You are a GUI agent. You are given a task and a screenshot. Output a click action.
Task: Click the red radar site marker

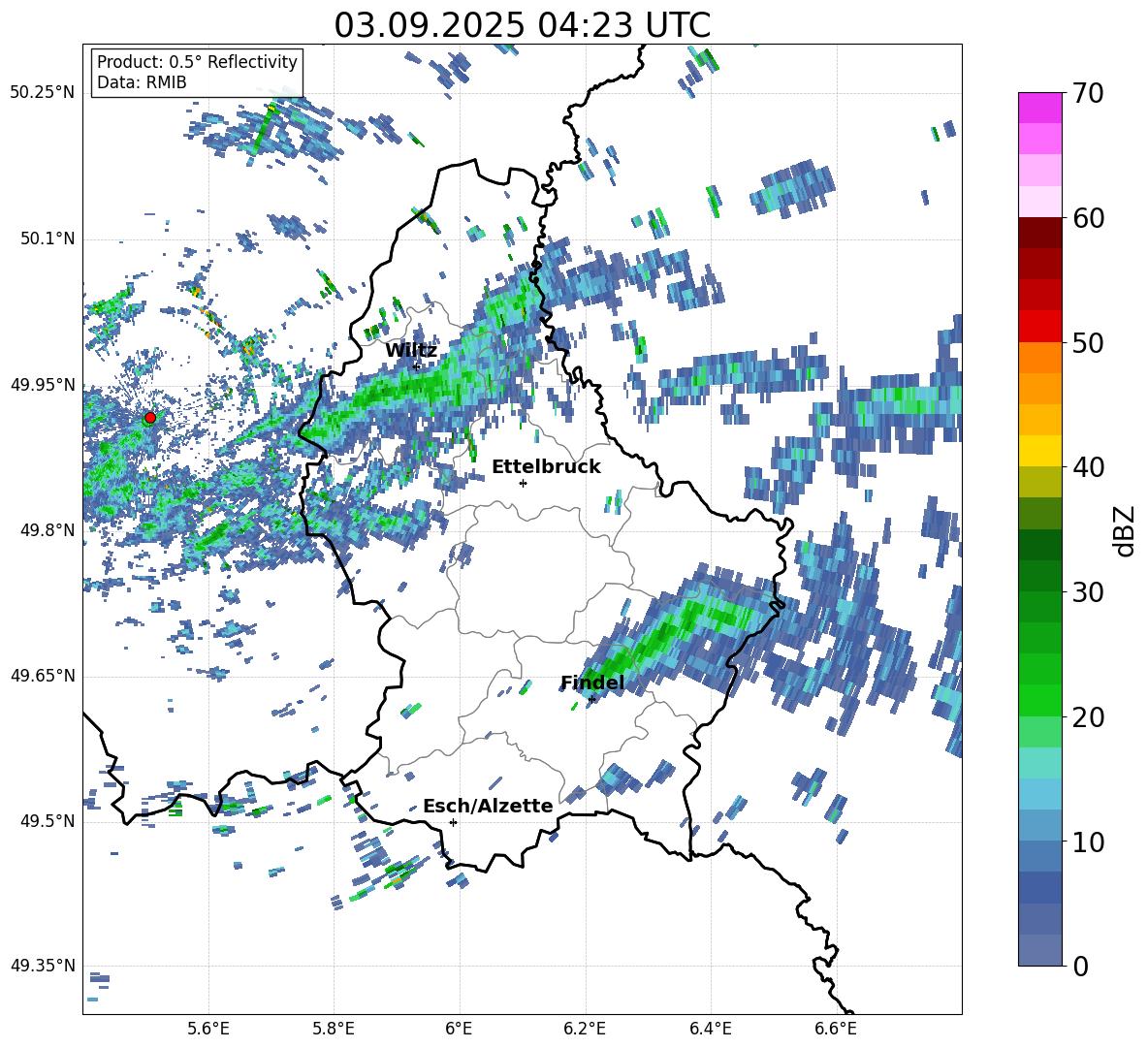point(150,418)
